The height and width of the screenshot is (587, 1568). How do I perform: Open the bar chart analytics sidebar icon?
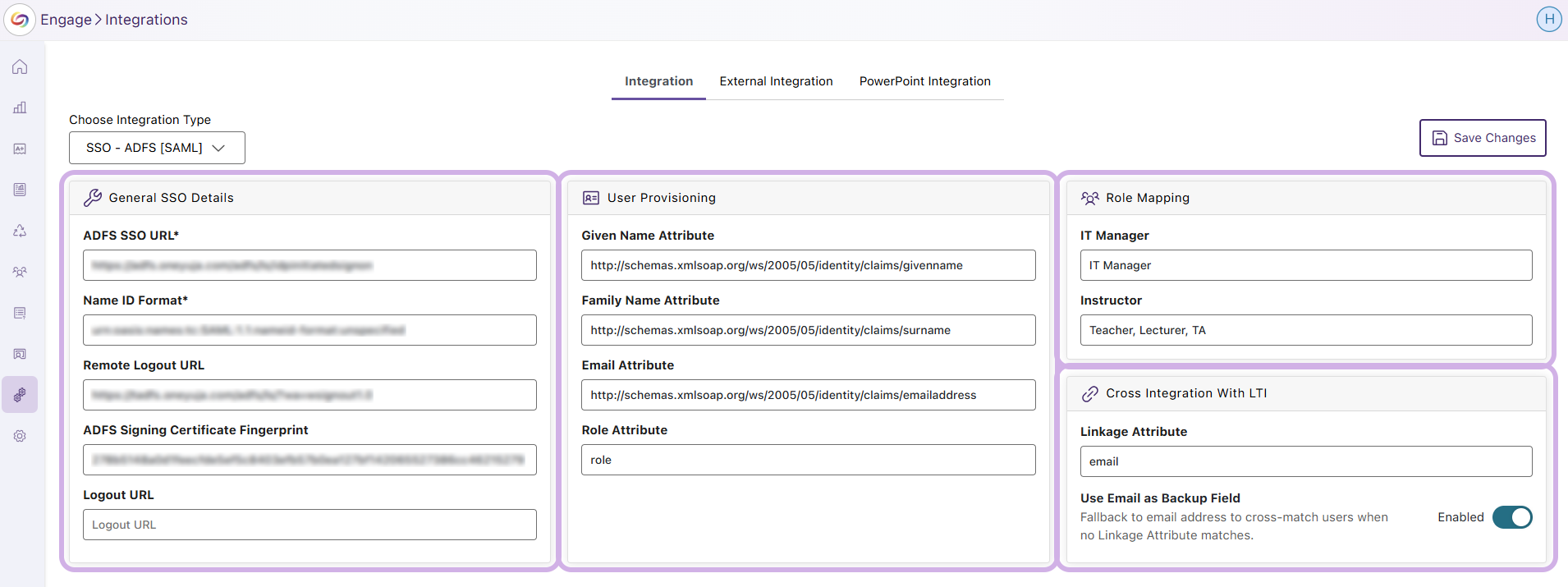[20, 108]
